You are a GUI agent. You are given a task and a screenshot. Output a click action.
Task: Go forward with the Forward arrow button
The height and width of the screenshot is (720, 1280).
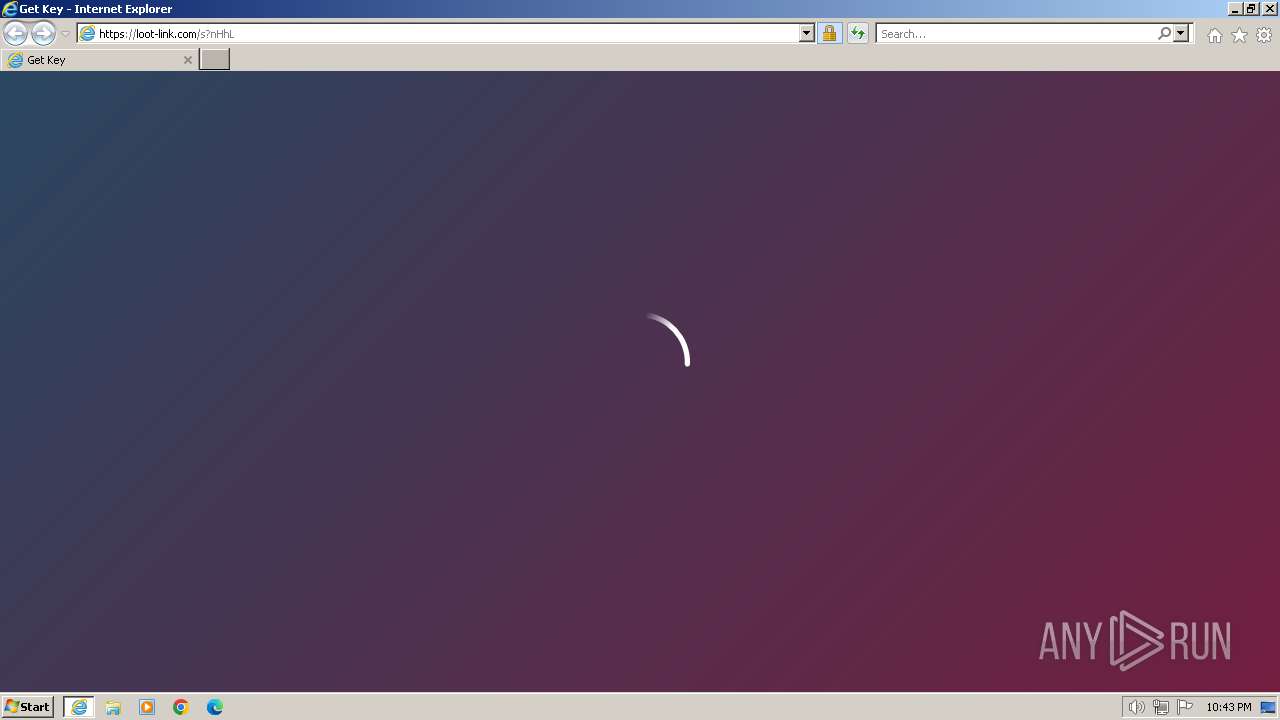click(43, 33)
